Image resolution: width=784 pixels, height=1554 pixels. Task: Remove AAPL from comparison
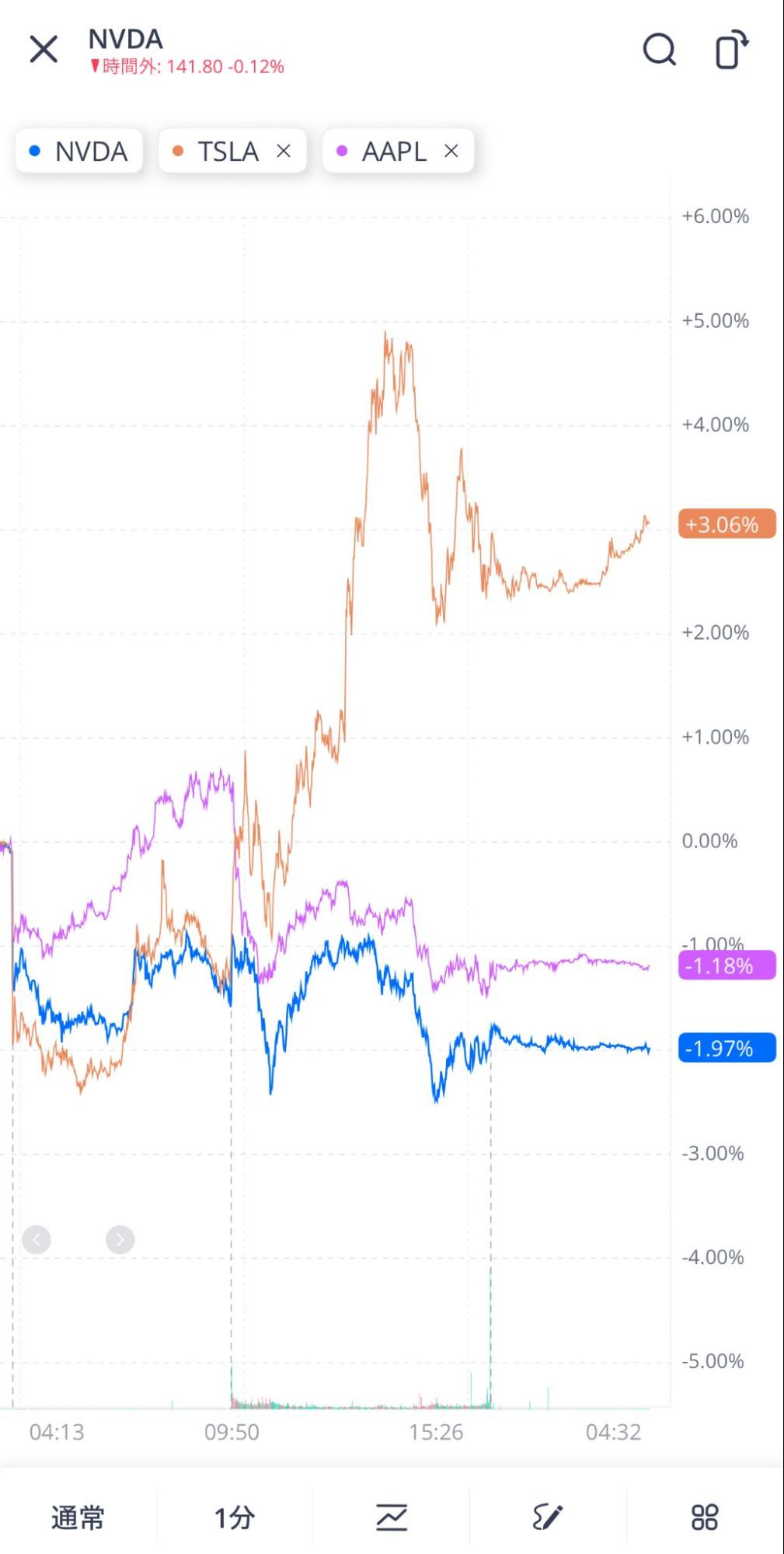451,151
